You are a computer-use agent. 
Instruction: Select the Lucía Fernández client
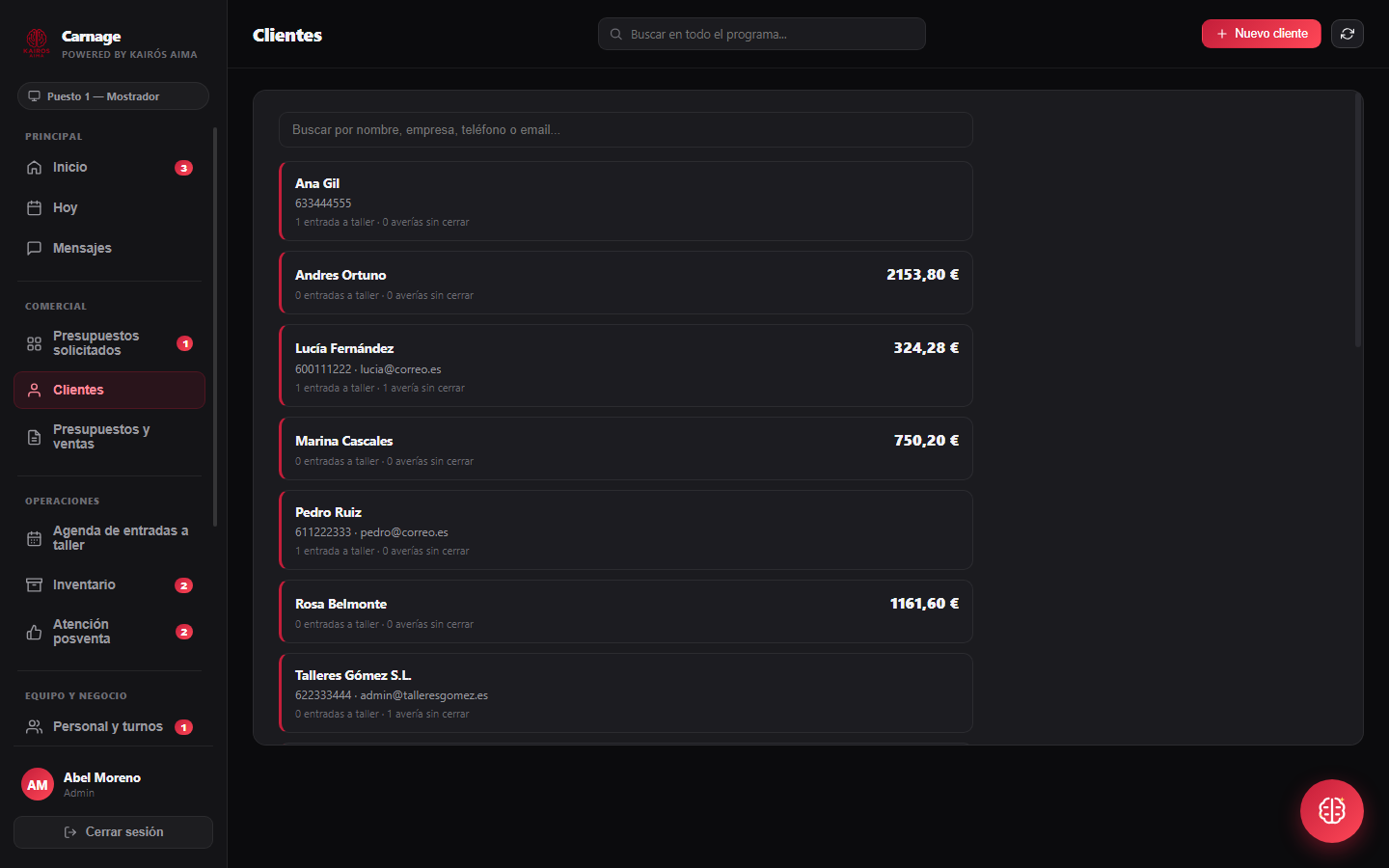click(x=626, y=366)
